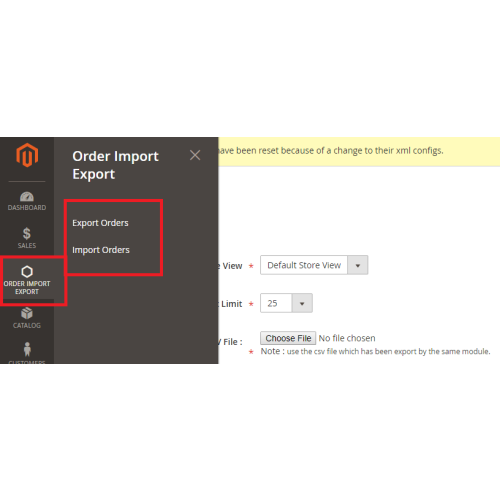Close the Order Import Export submenu

click(195, 155)
